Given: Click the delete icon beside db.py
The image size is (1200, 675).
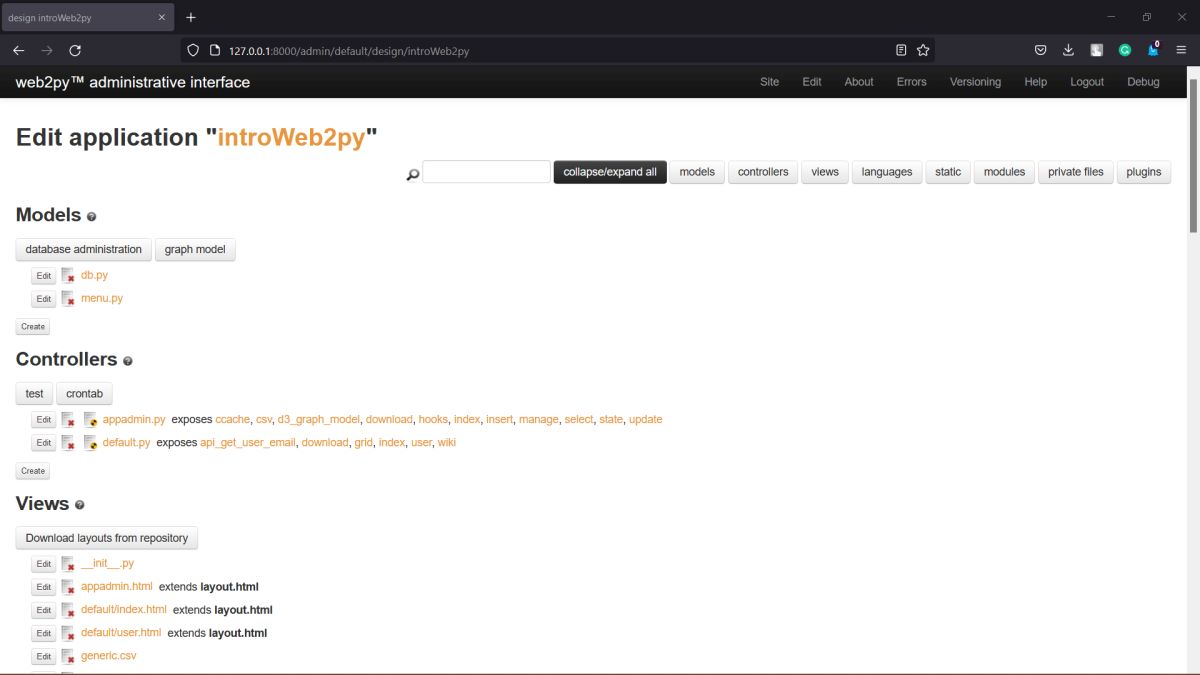Looking at the screenshot, I should [68, 275].
